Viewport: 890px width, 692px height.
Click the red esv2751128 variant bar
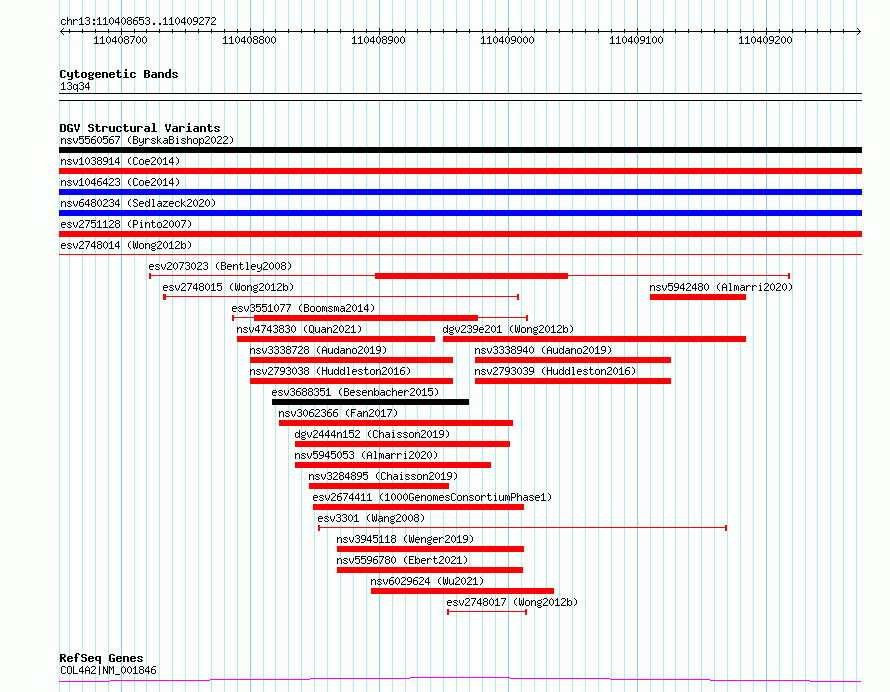click(x=460, y=234)
